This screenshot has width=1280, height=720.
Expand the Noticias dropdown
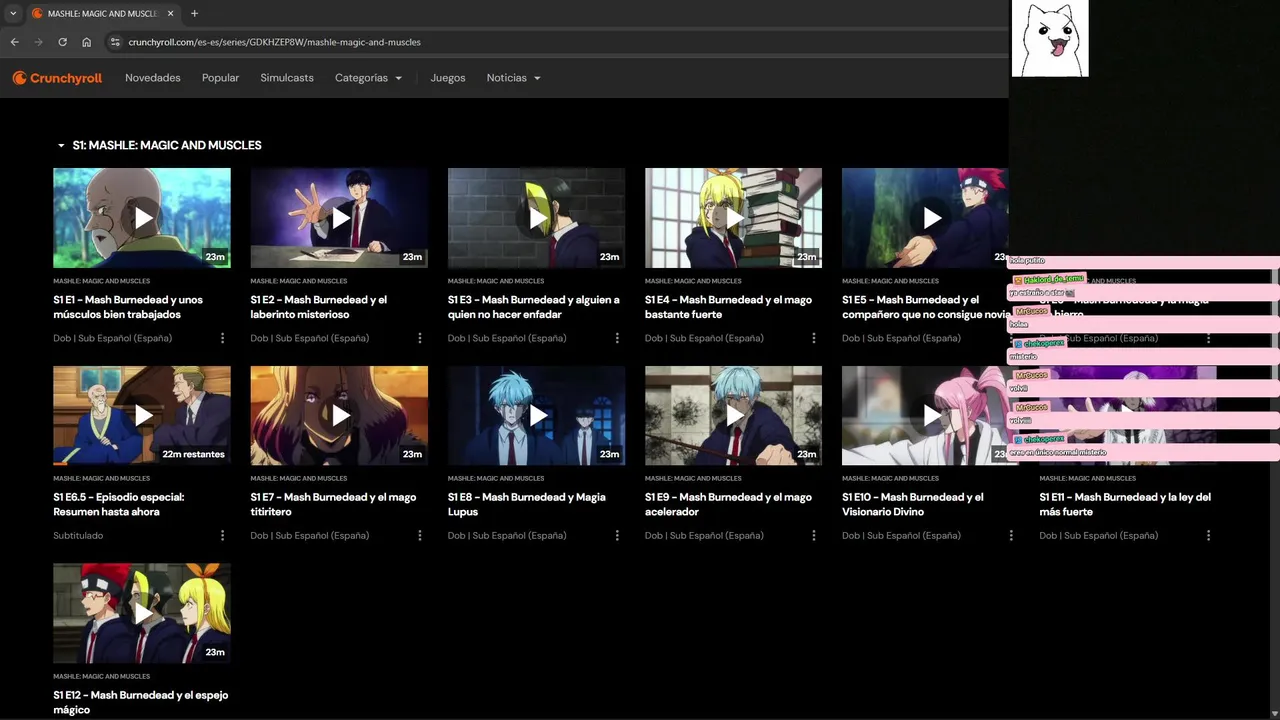(x=513, y=78)
